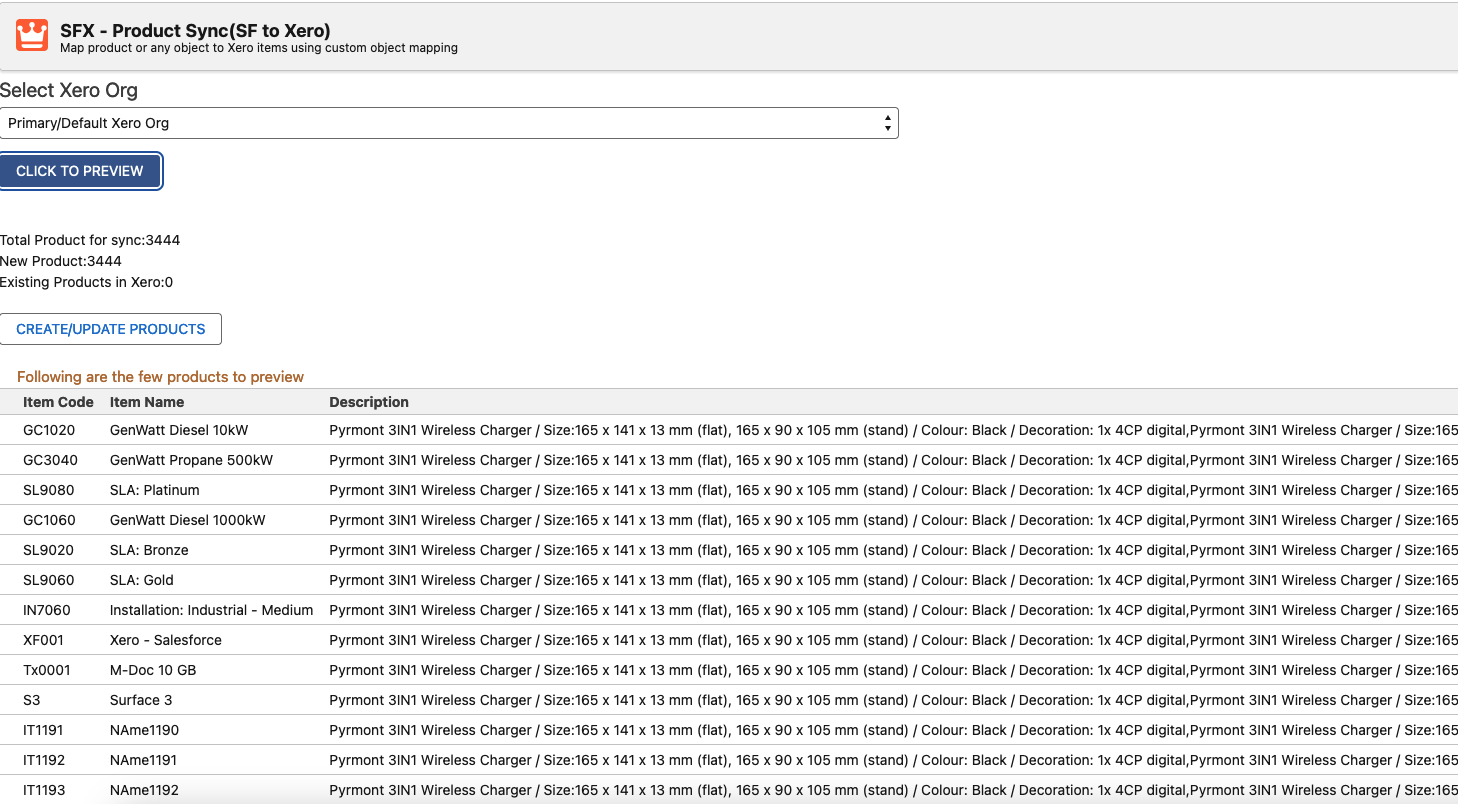
Task: Select the IT1191 item code cell
Action: (44, 730)
